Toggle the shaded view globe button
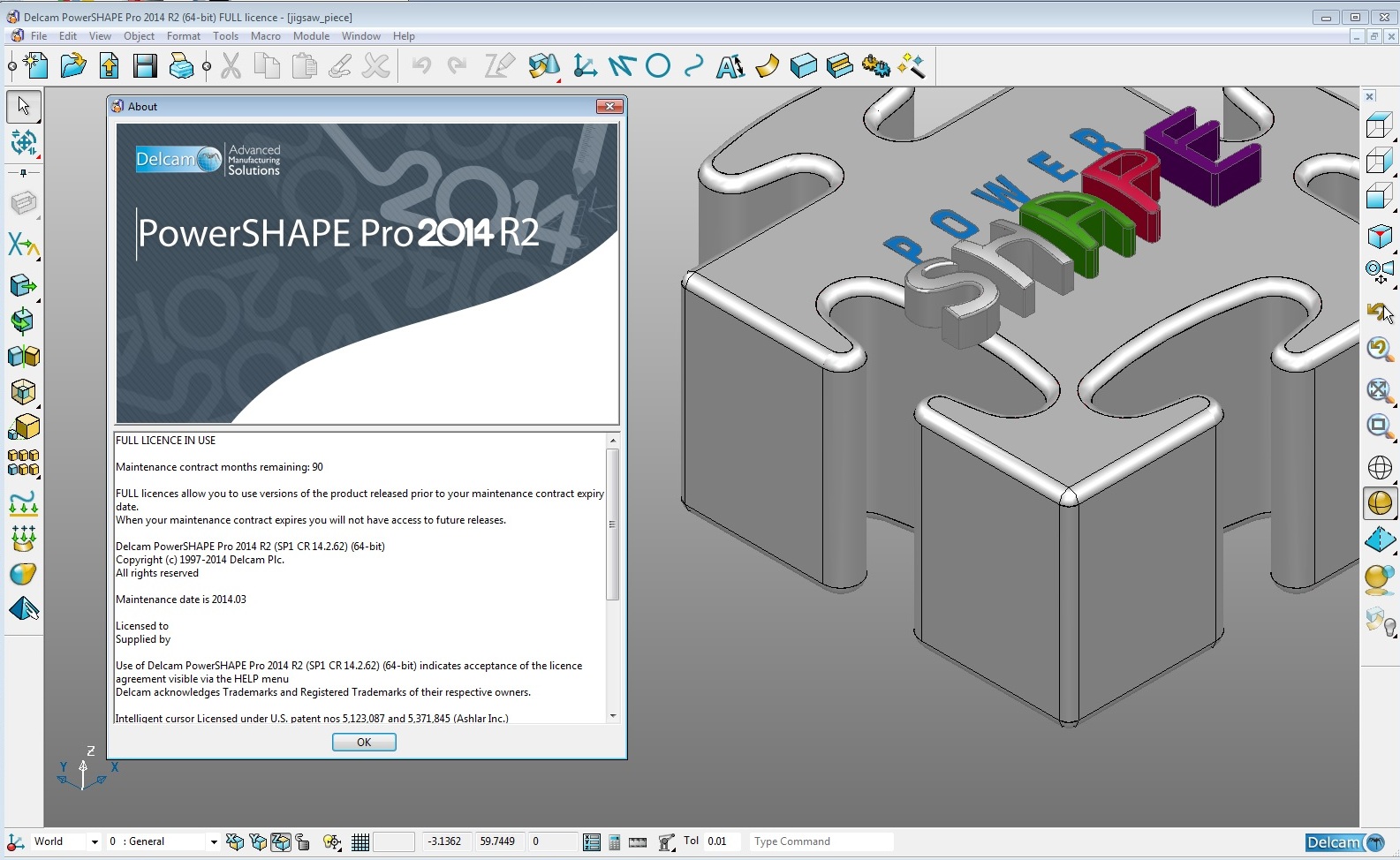1400x860 pixels. click(x=1380, y=503)
